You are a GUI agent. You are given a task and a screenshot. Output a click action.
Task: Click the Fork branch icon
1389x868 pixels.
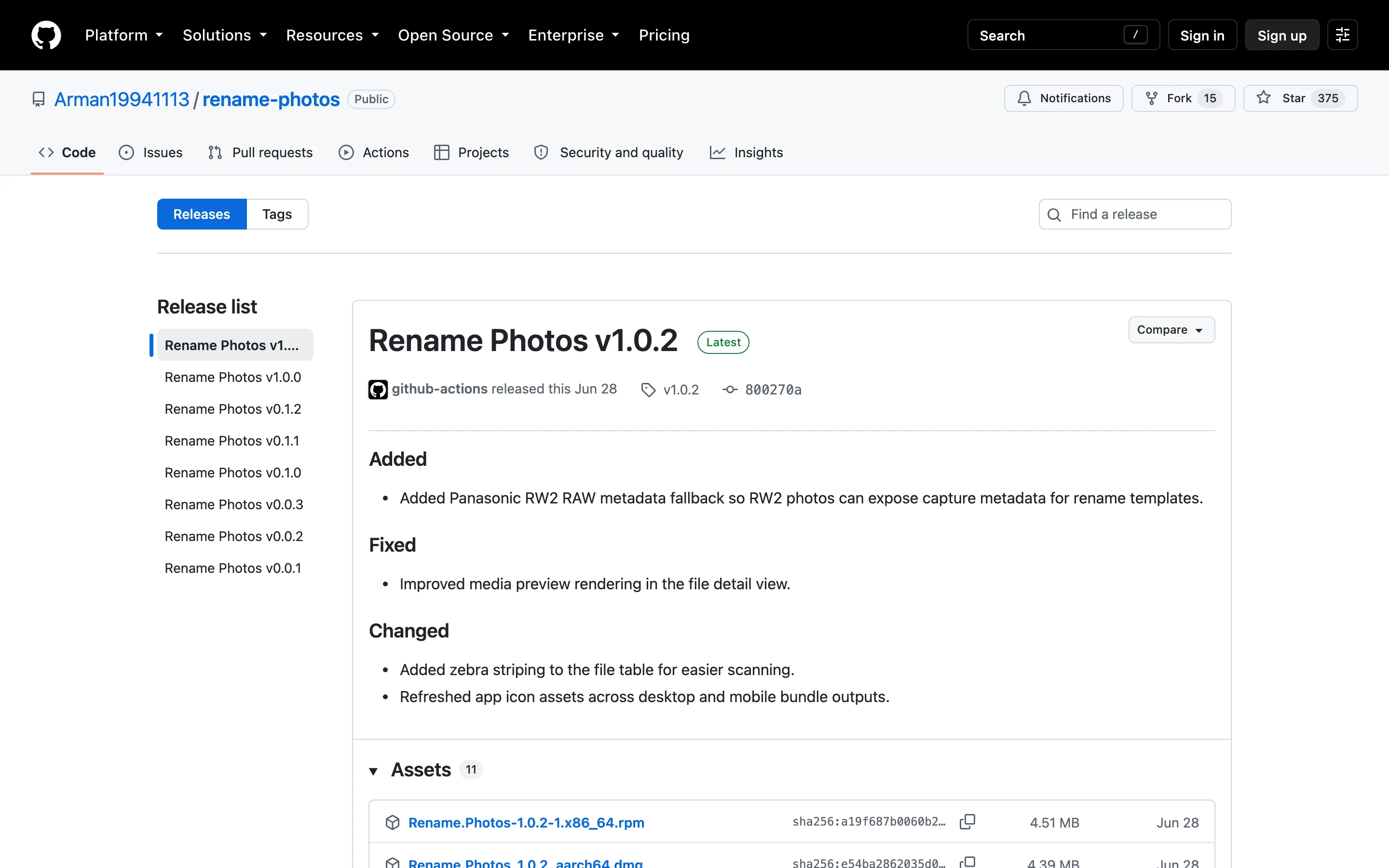(1151, 98)
